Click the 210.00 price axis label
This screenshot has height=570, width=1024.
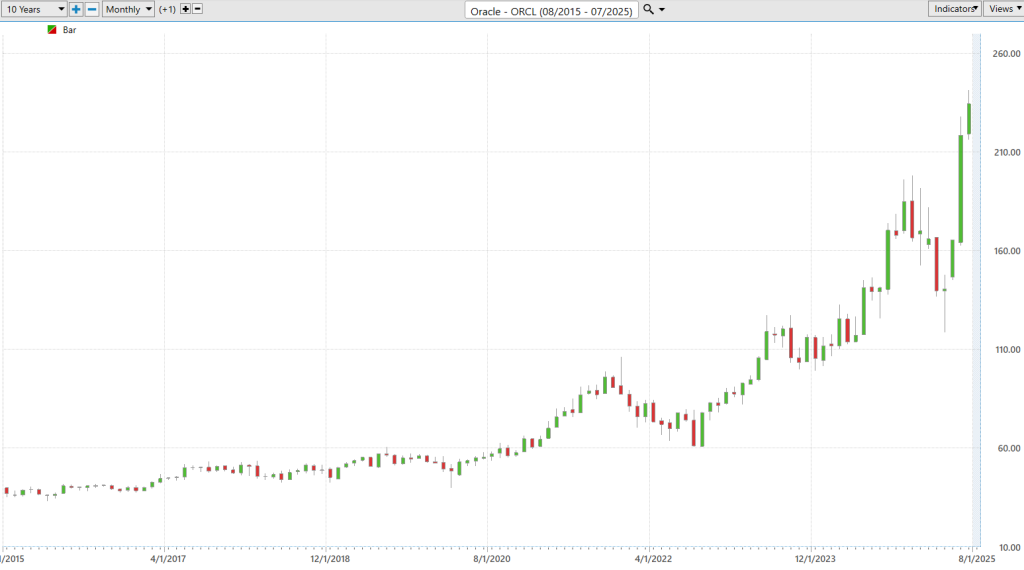pos(1006,152)
